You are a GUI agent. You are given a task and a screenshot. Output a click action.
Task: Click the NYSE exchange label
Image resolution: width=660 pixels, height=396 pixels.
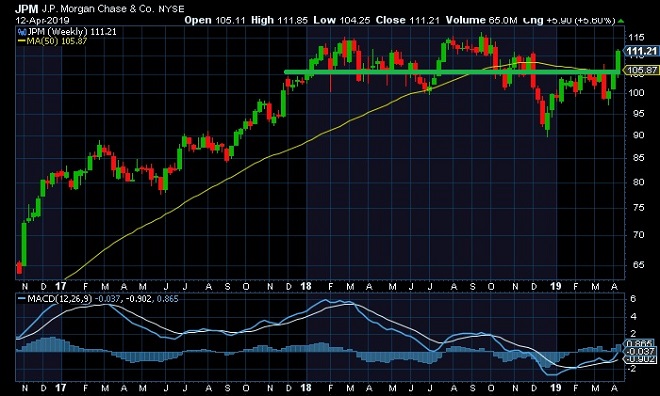point(171,9)
